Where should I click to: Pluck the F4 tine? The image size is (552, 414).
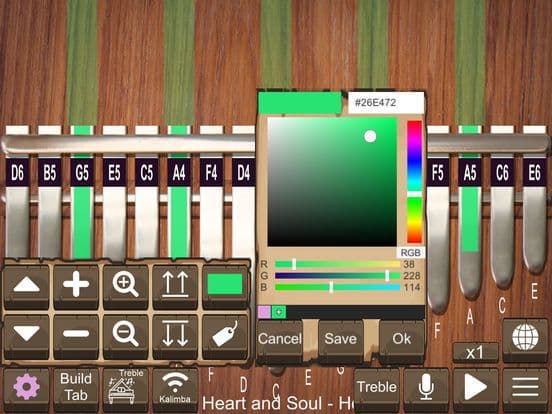212,222
